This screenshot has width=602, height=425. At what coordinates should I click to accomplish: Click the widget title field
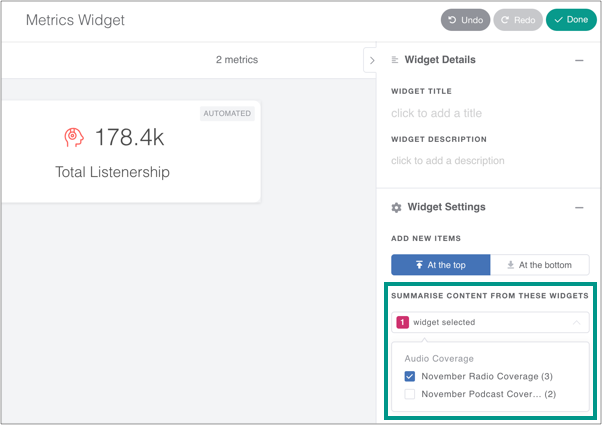click(437, 113)
